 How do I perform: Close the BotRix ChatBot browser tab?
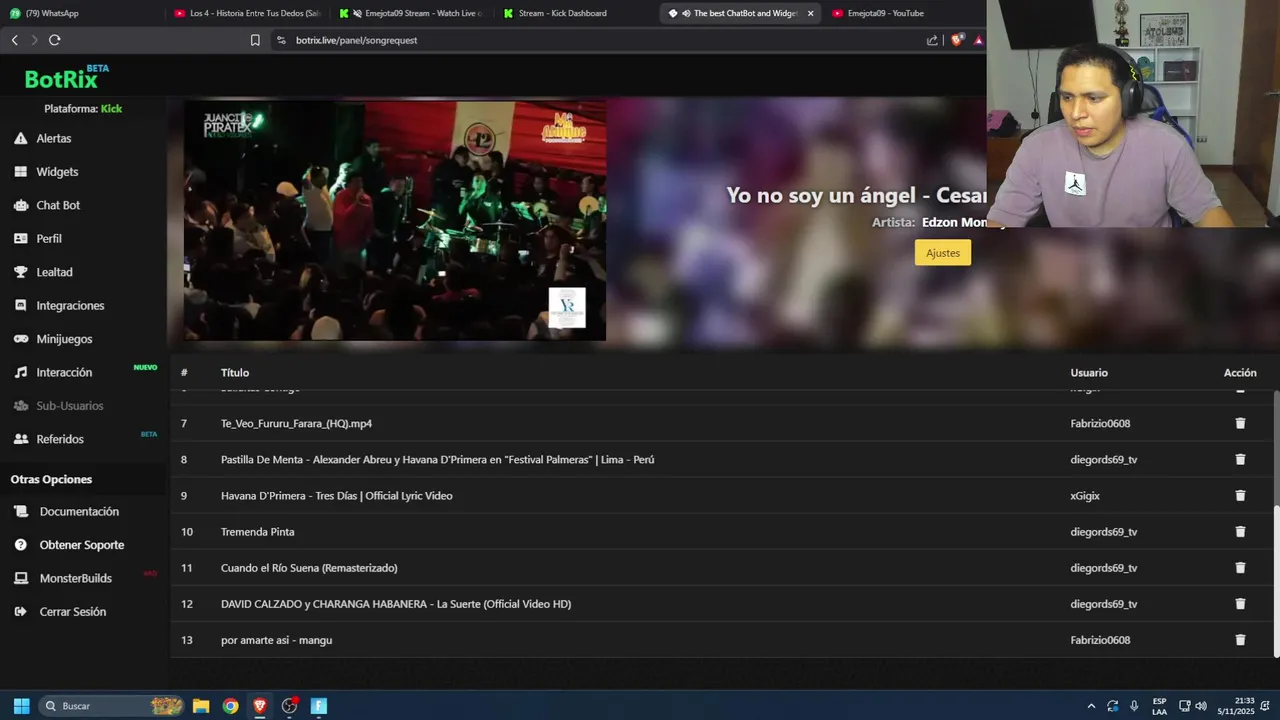(x=810, y=13)
